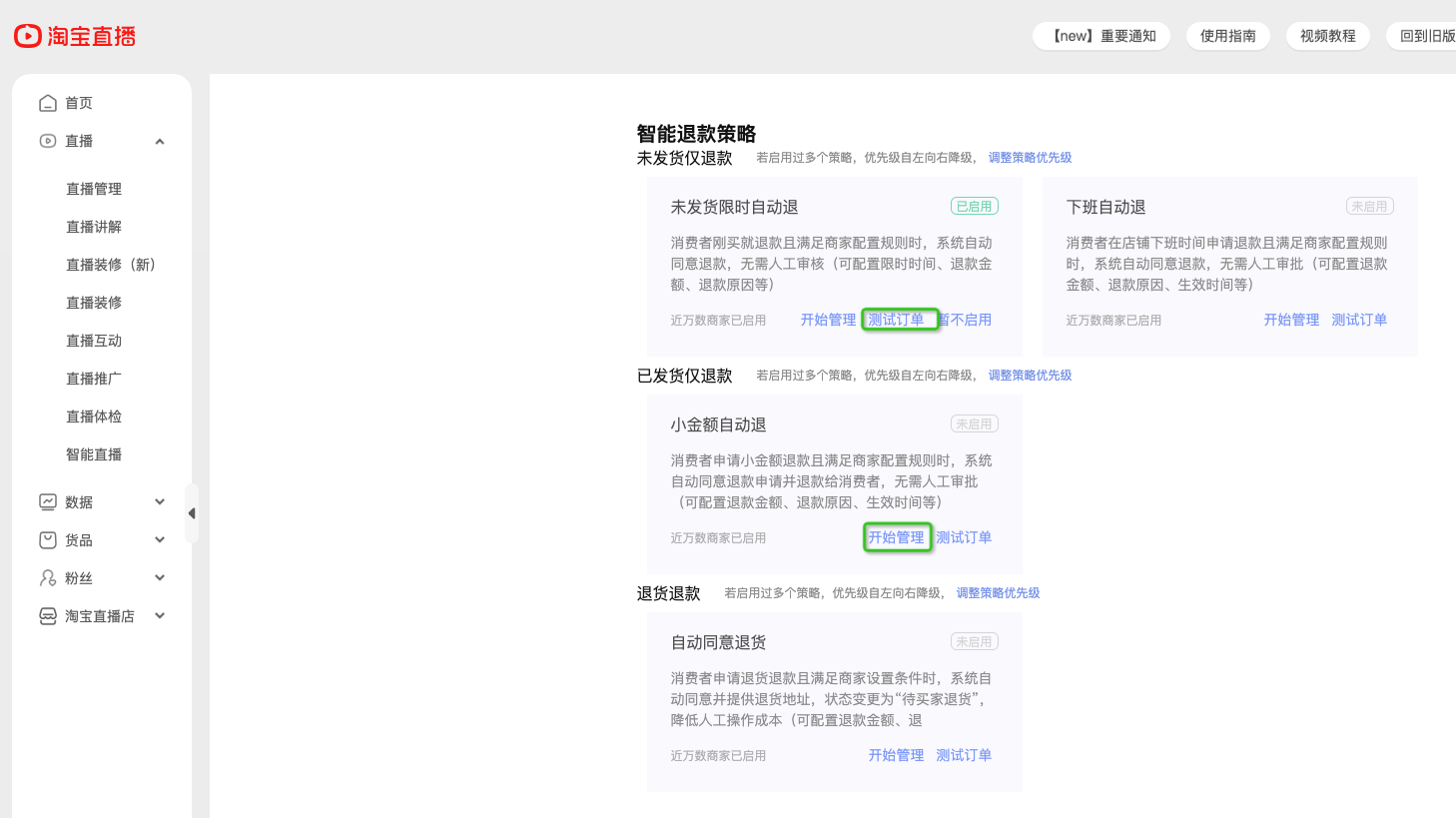1456x818 pixels.
Task: Collapse the sidebar with the arrow handle
Action: pyautogui.click(x=192, y=513)
